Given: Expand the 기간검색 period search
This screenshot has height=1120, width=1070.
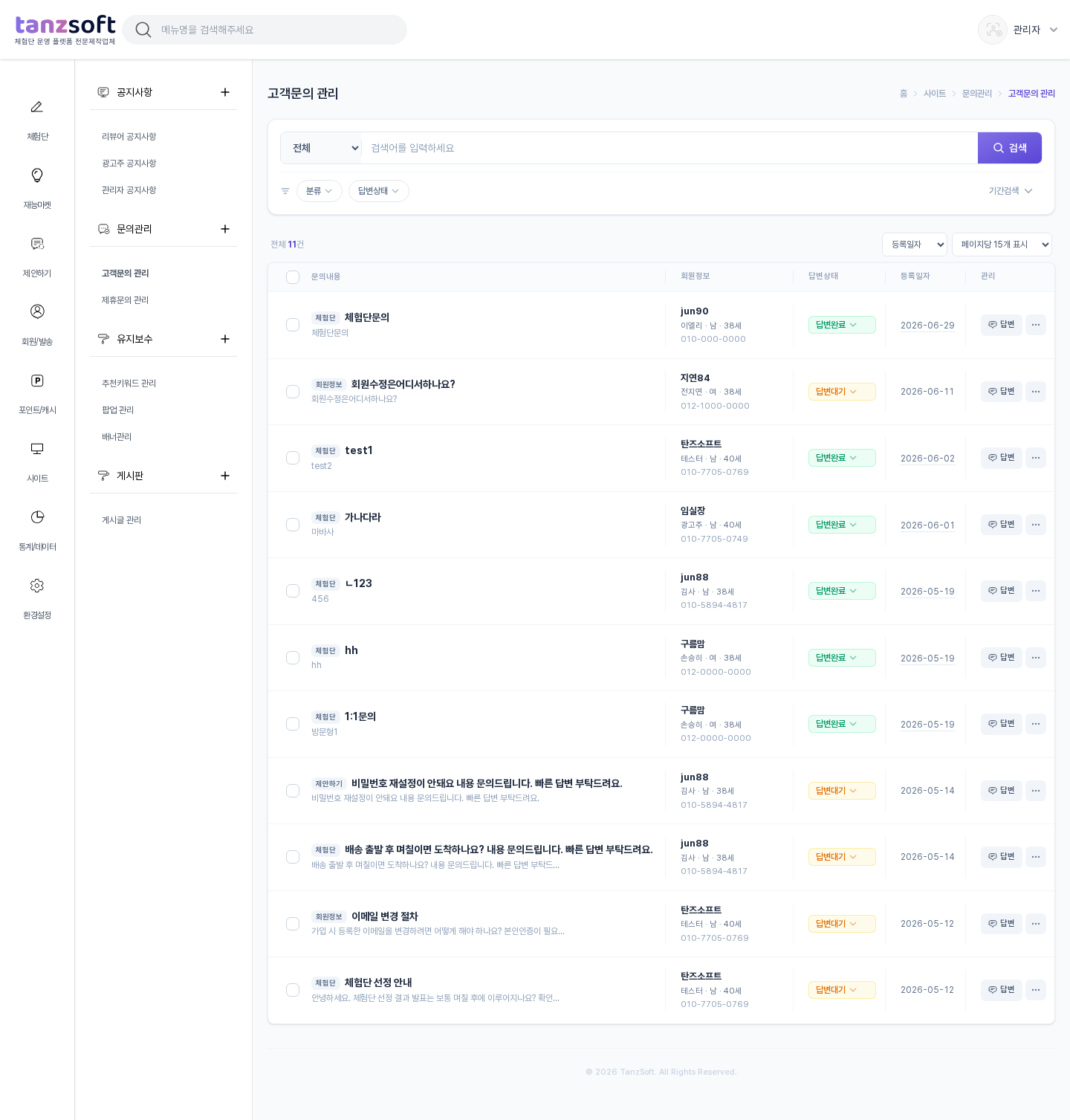Looking at the screenshot, I should click(x=1011, y=191).
